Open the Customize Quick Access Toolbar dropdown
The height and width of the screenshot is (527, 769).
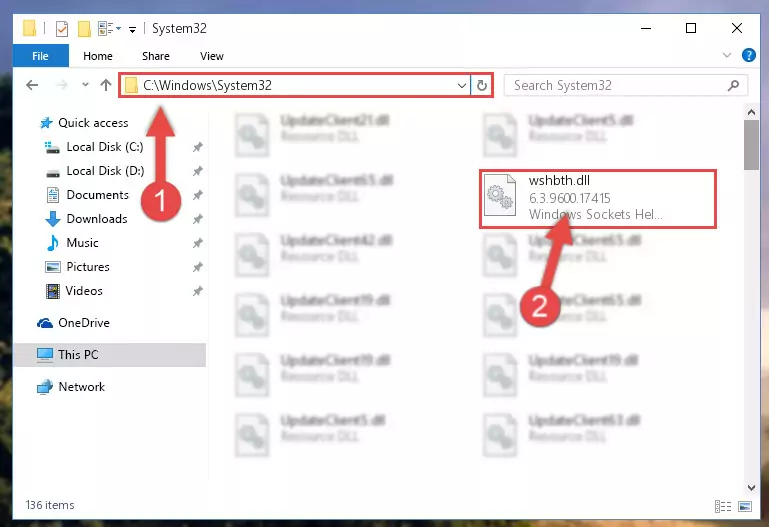click(132, 29)
